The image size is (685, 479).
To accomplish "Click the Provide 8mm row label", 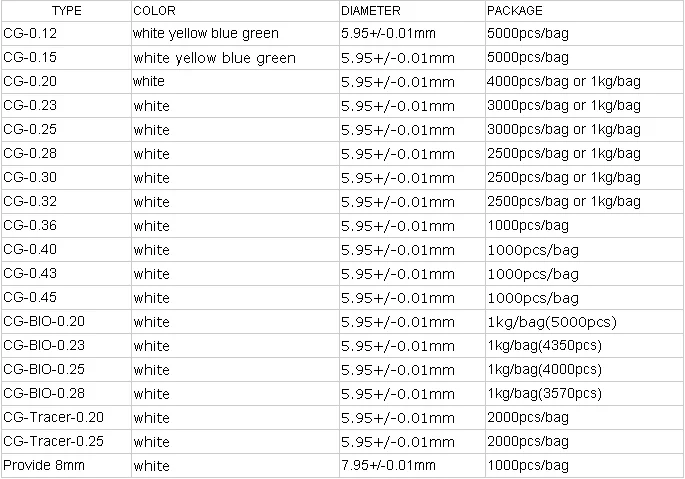I will pos(39,466).
